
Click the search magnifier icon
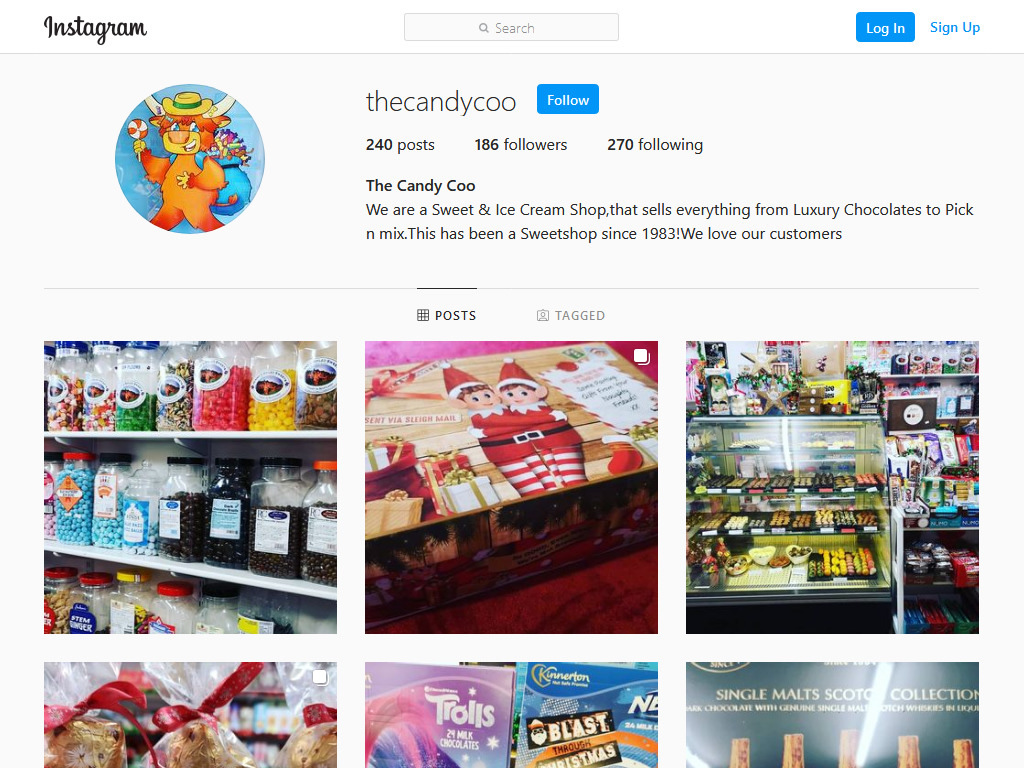coord(484,28)
